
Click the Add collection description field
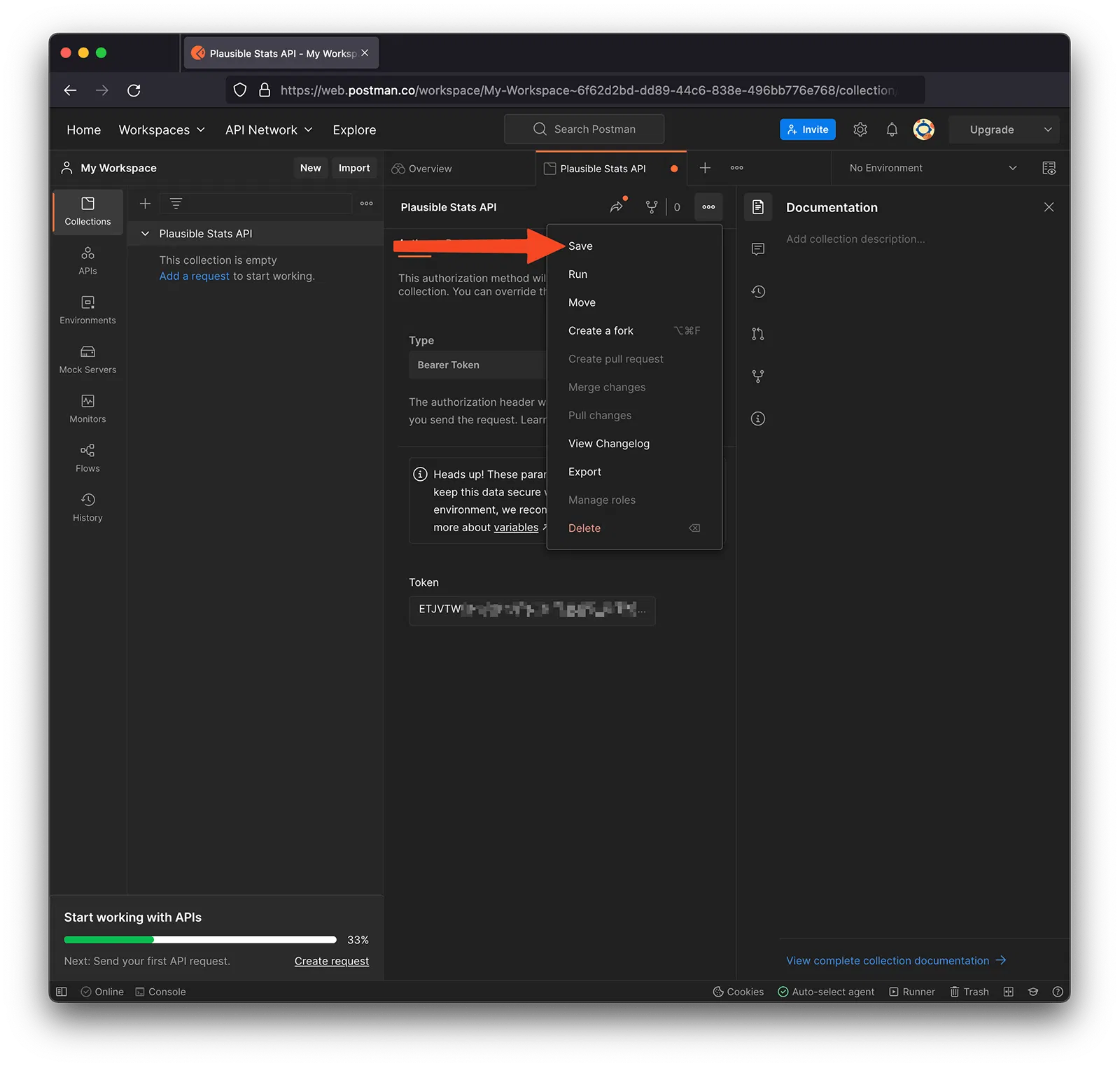pyautogui.click(x=855, y=239)
